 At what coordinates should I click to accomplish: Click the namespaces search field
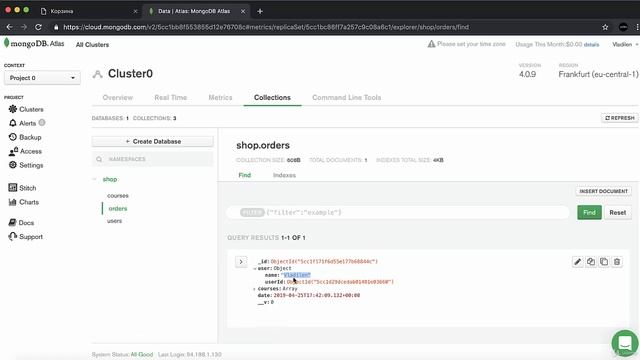pyautogui.click(x=153, y=159)
